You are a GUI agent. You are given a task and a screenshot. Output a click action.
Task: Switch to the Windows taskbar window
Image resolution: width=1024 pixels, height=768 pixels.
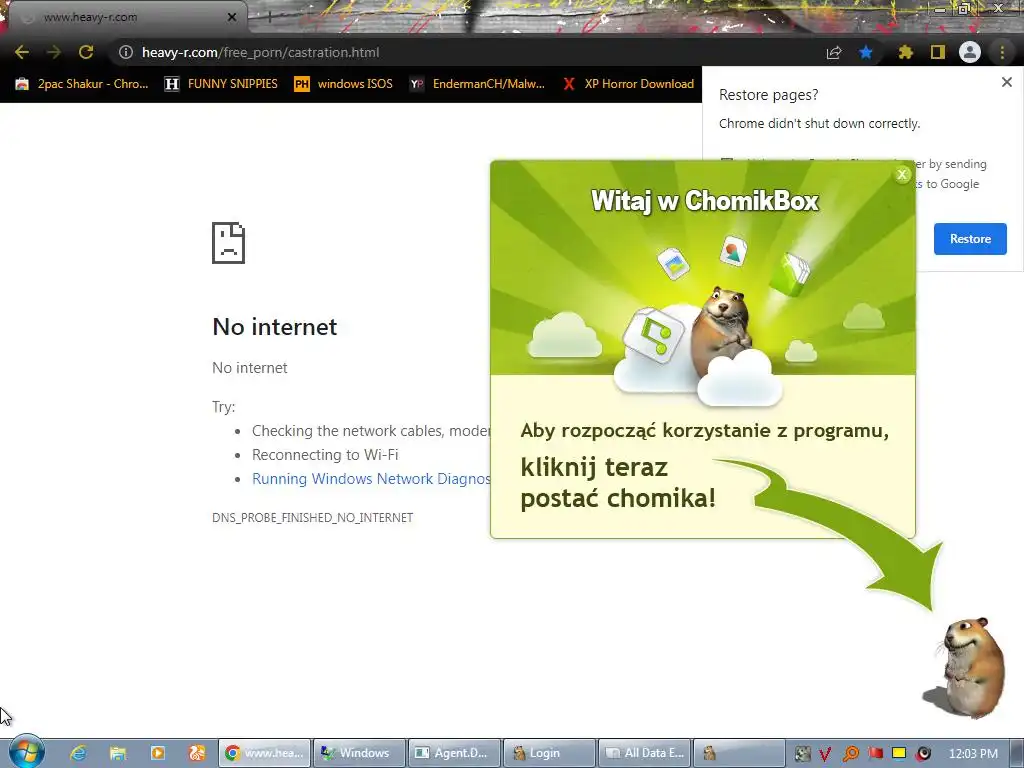click(x=360, y=753)
